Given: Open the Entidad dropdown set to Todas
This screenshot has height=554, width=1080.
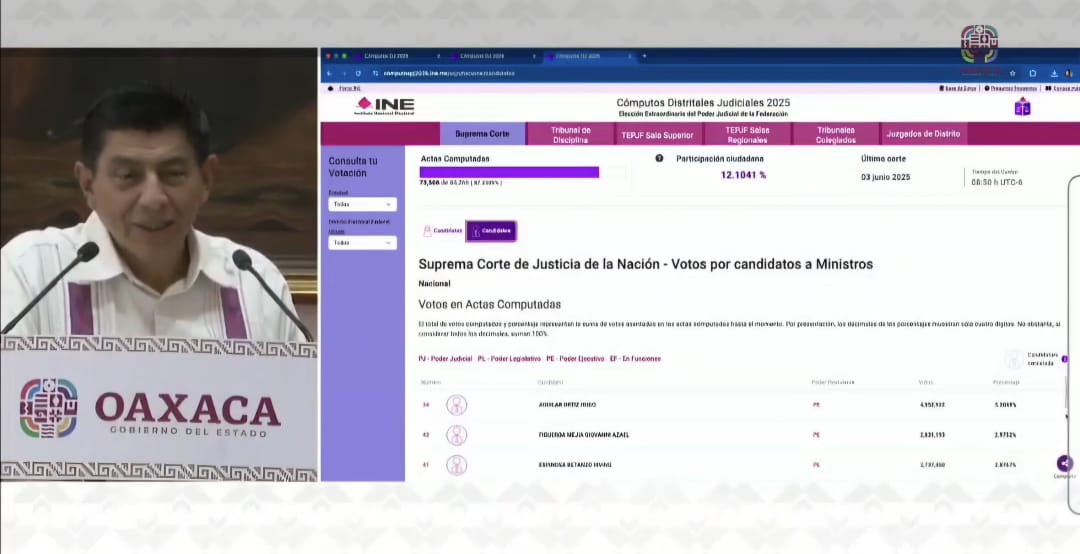Looking at the screenshot, I should tap(362, 204).
